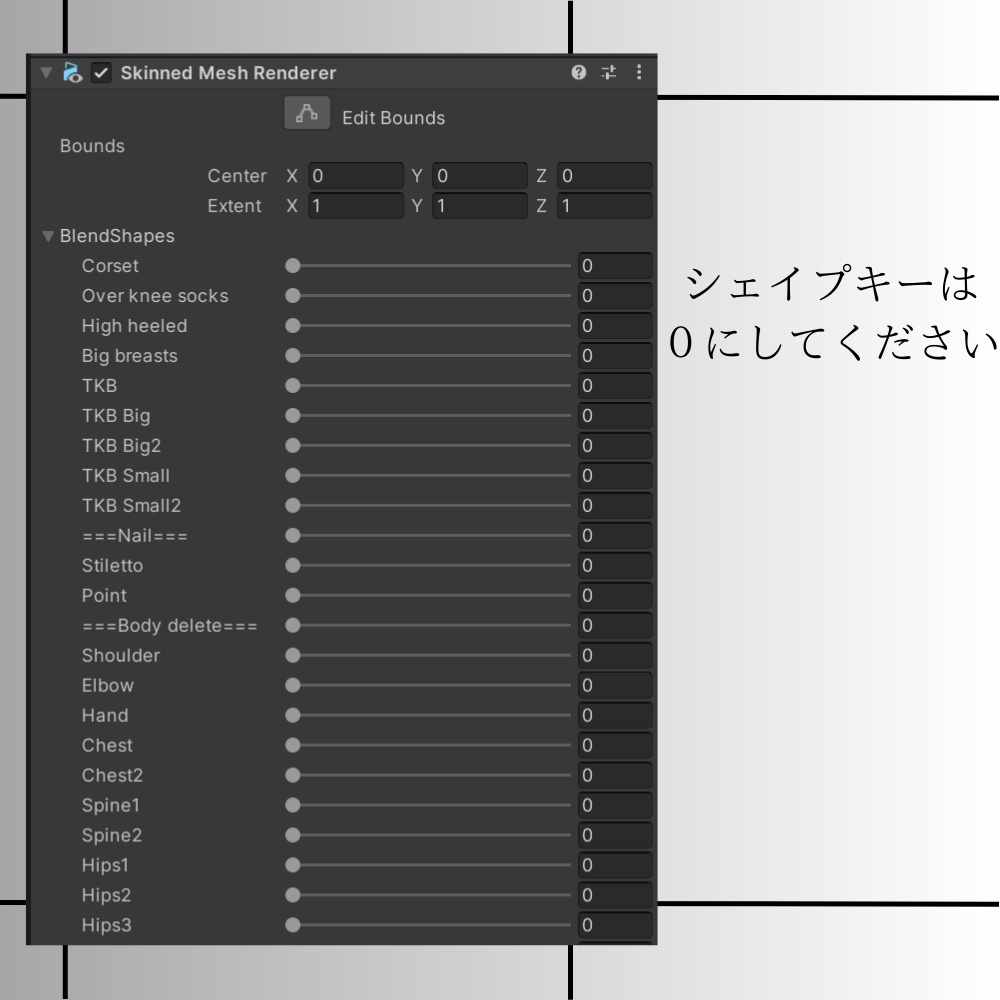Click the Center Y field
This screenshot has height=1000, width=1000.
[x=480, y=175]
